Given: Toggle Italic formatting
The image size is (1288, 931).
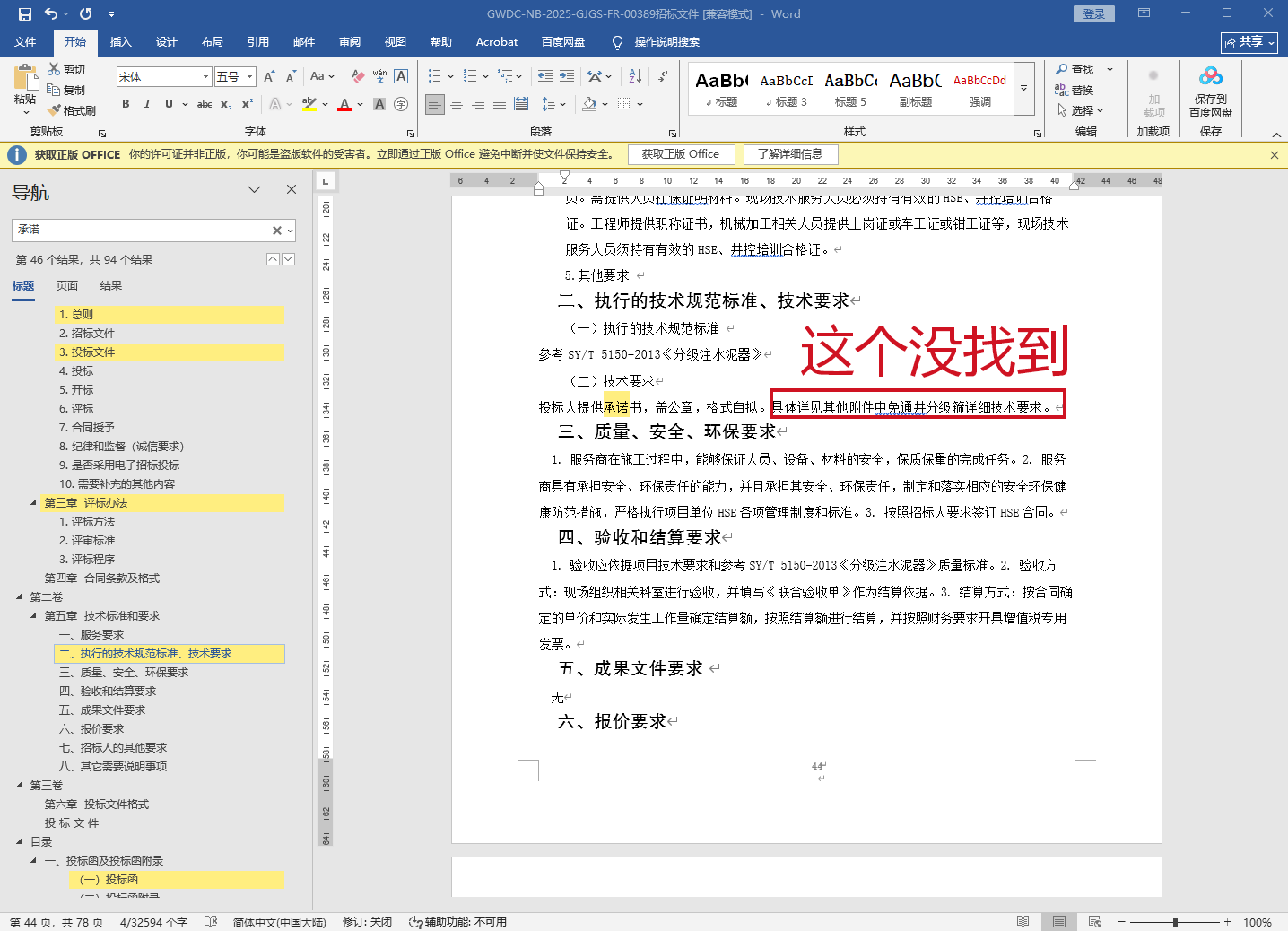Looking at the screenshot, I should (x=147, y=104).
